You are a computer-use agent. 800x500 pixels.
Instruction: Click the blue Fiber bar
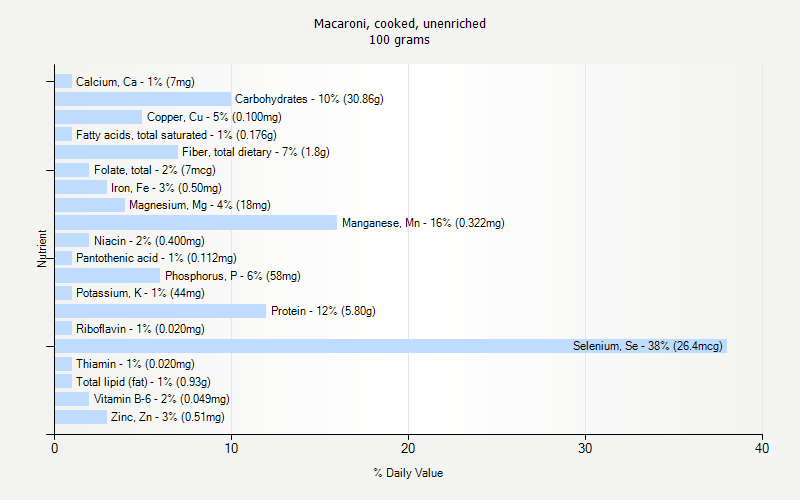(x=117, y=152)
